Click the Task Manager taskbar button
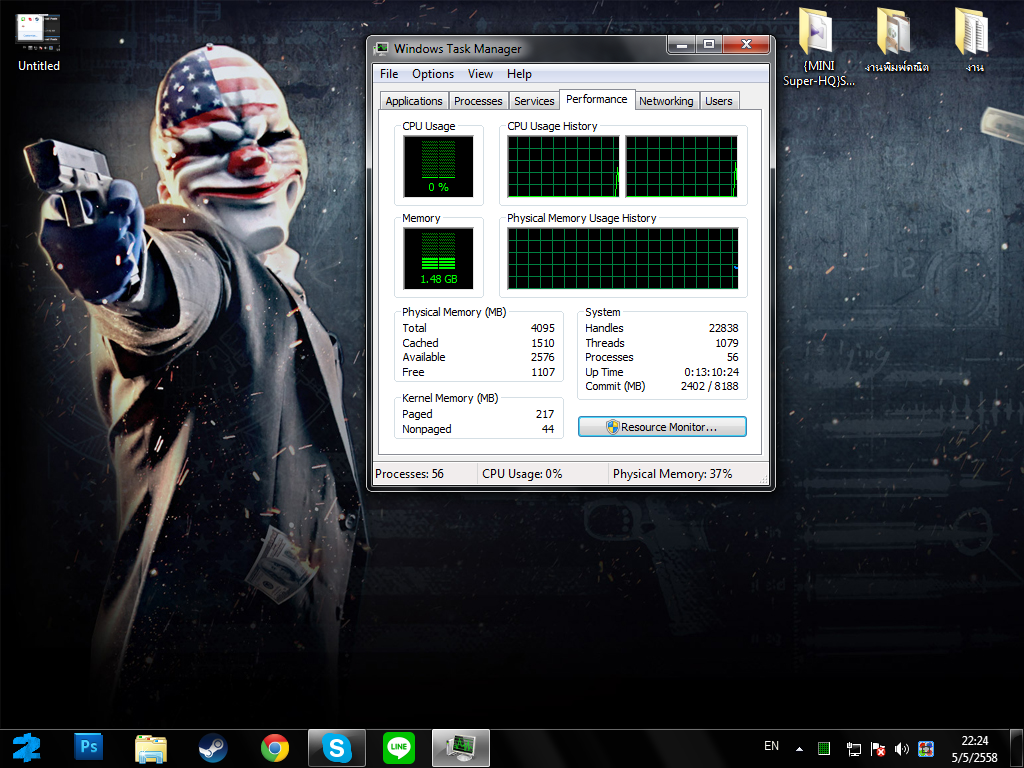1024x768 pixels. 461,748
